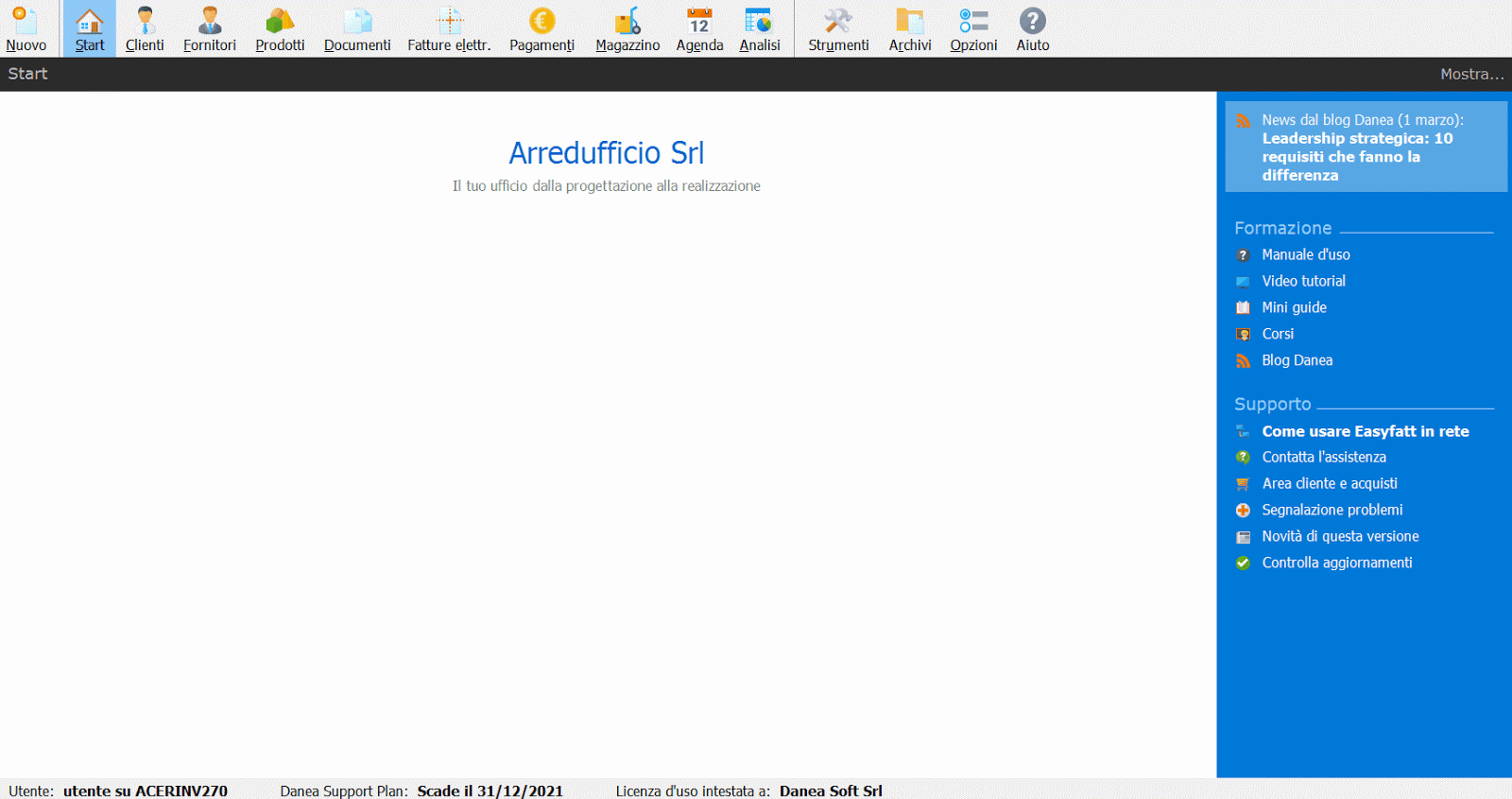Image resolution: width=1512 pixels, height=799 pixels.
Task: Click the Formazione section heading
Action: click(x=1282, y=229)
